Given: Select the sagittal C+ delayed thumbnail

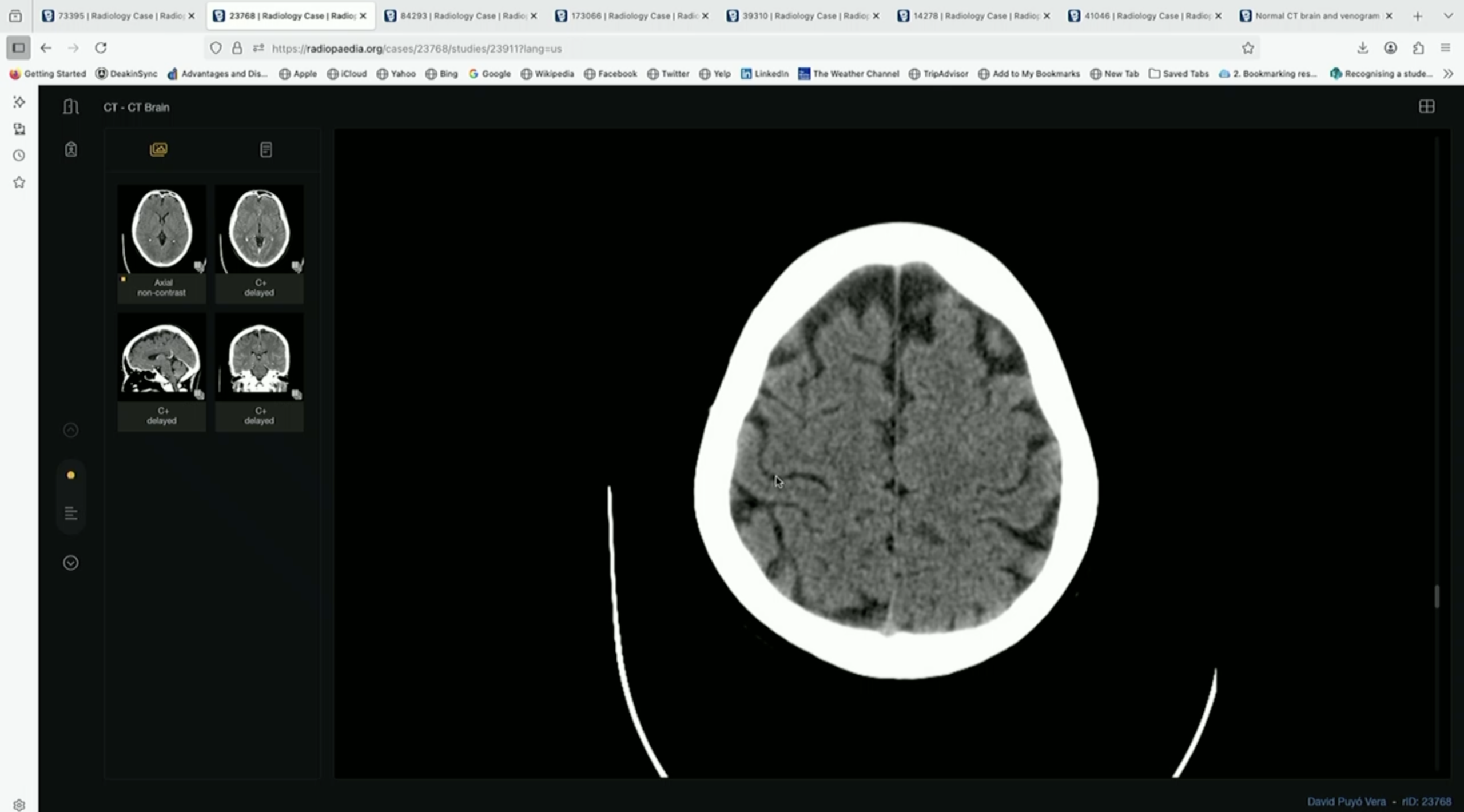Looking at the screenshot, I should point(162,359).
